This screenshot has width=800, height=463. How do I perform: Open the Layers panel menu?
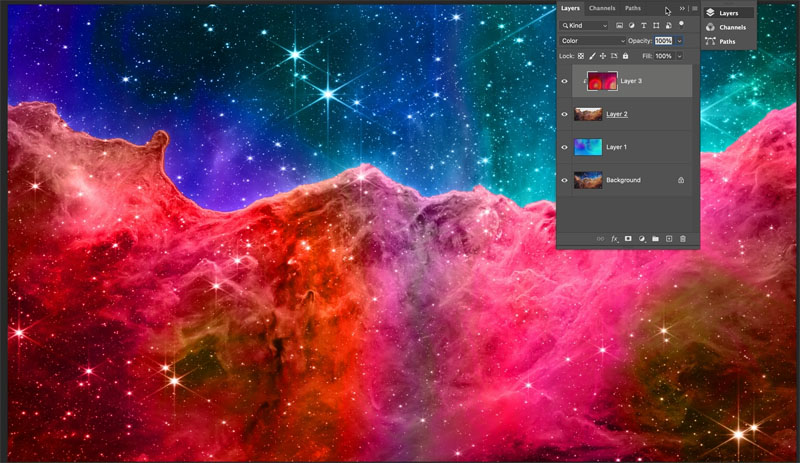tap(694, 8)
